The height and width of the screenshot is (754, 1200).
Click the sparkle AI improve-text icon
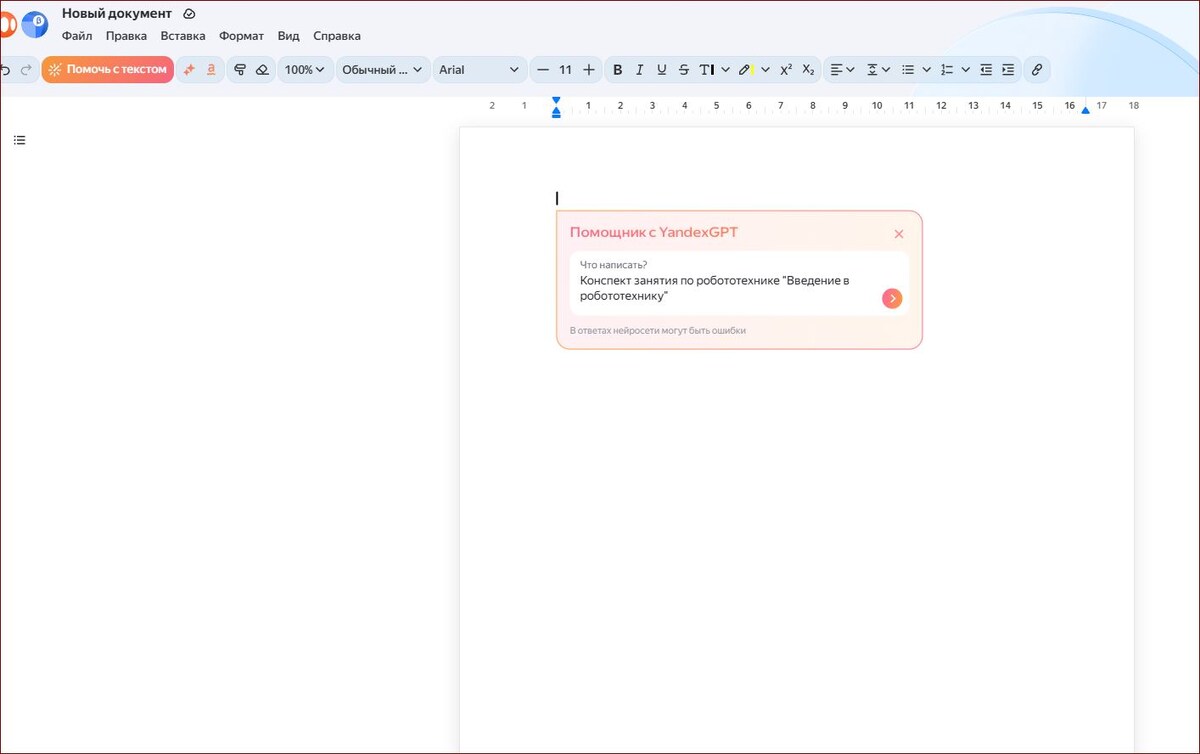click(189, 70)
